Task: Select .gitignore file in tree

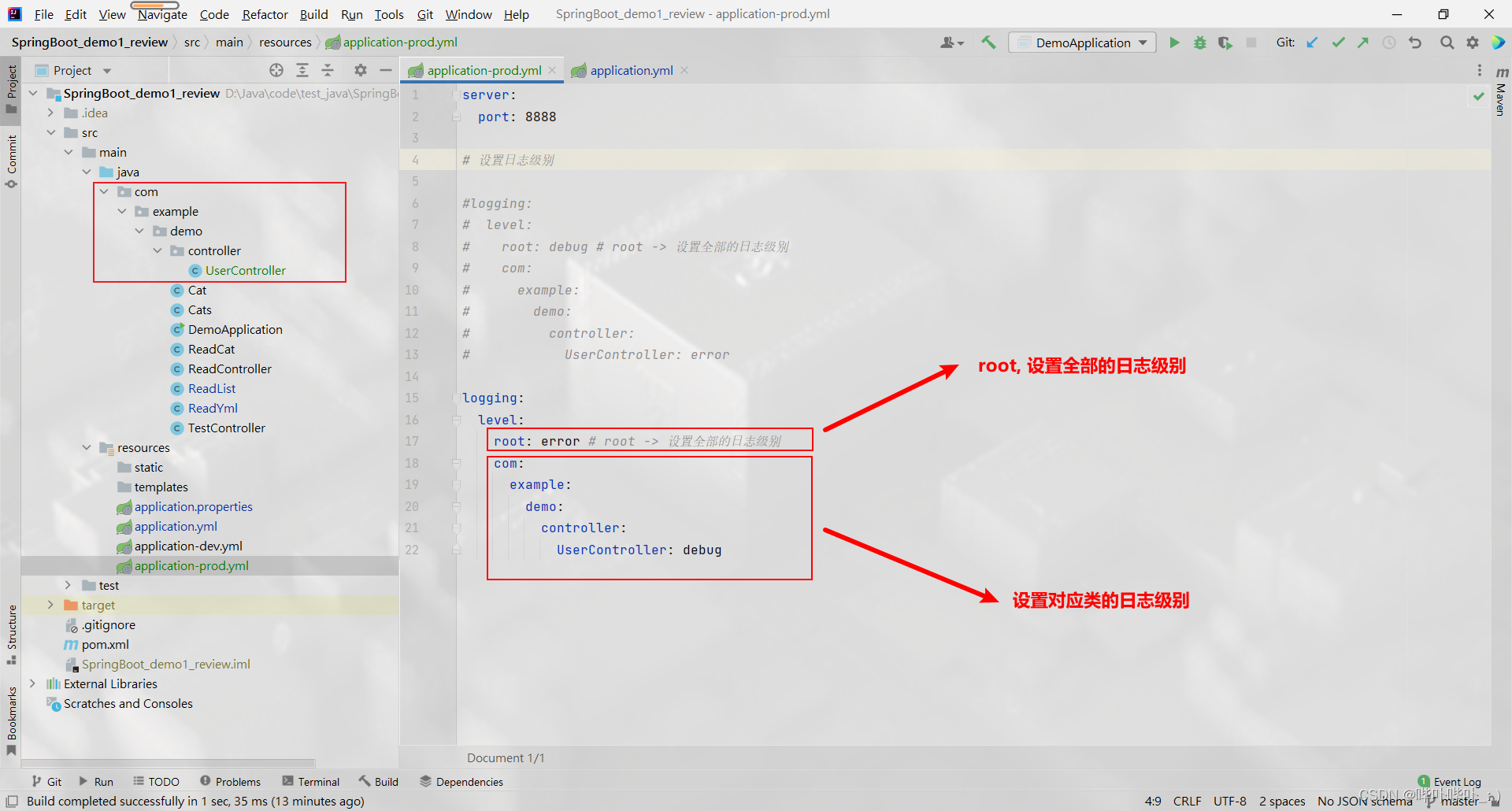Action: (108, 625)
